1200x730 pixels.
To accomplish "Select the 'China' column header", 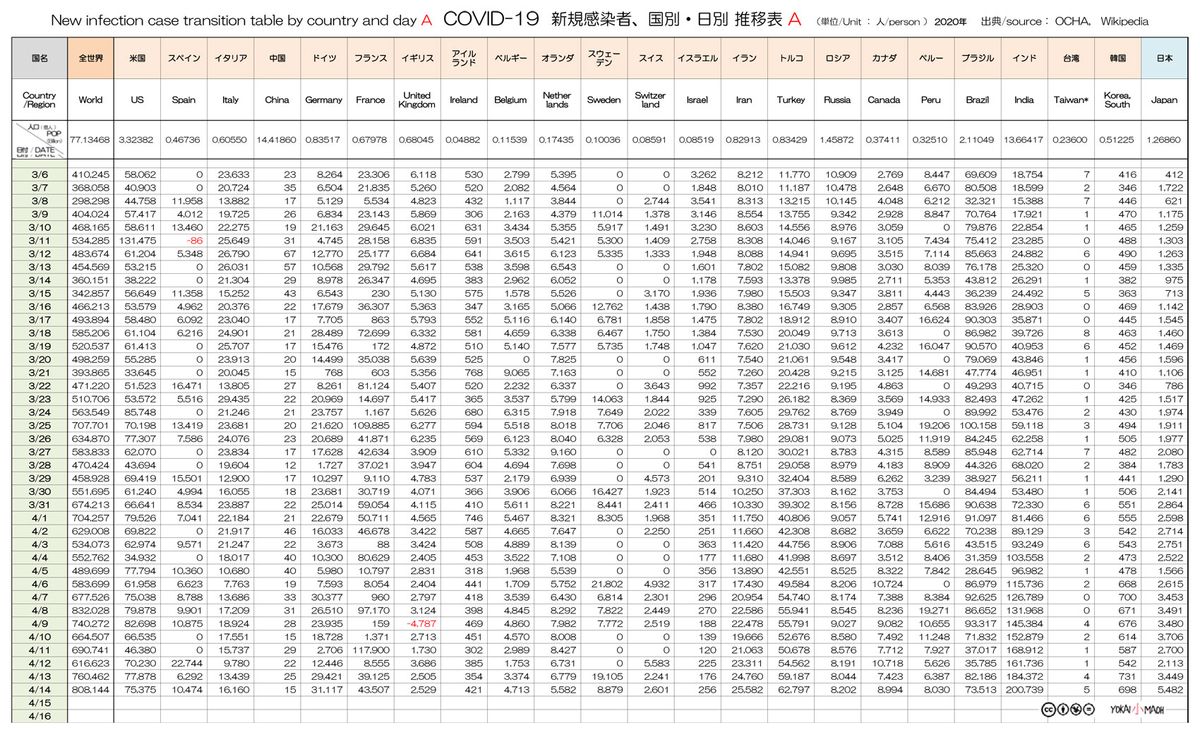I will tap(277, 101).
